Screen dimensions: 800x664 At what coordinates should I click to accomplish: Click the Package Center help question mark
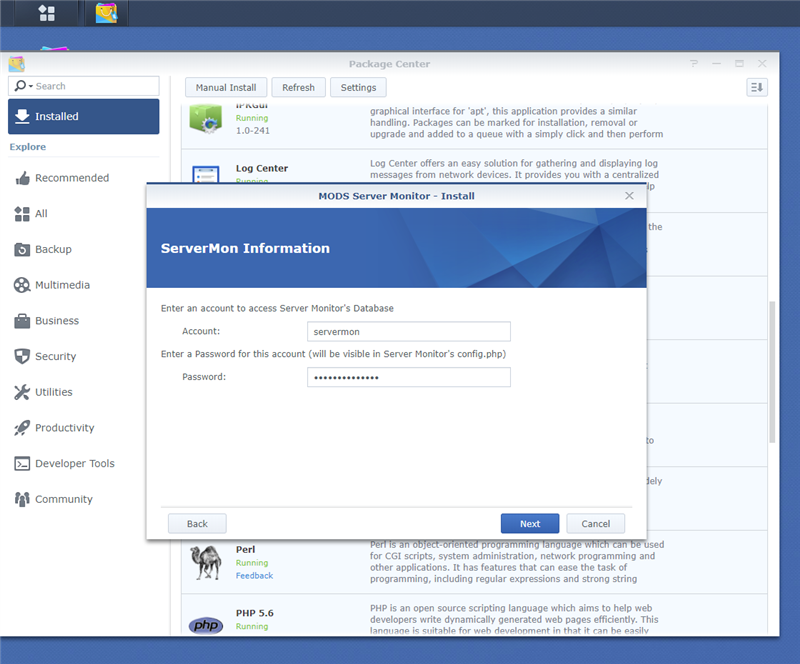coord(694,64)
